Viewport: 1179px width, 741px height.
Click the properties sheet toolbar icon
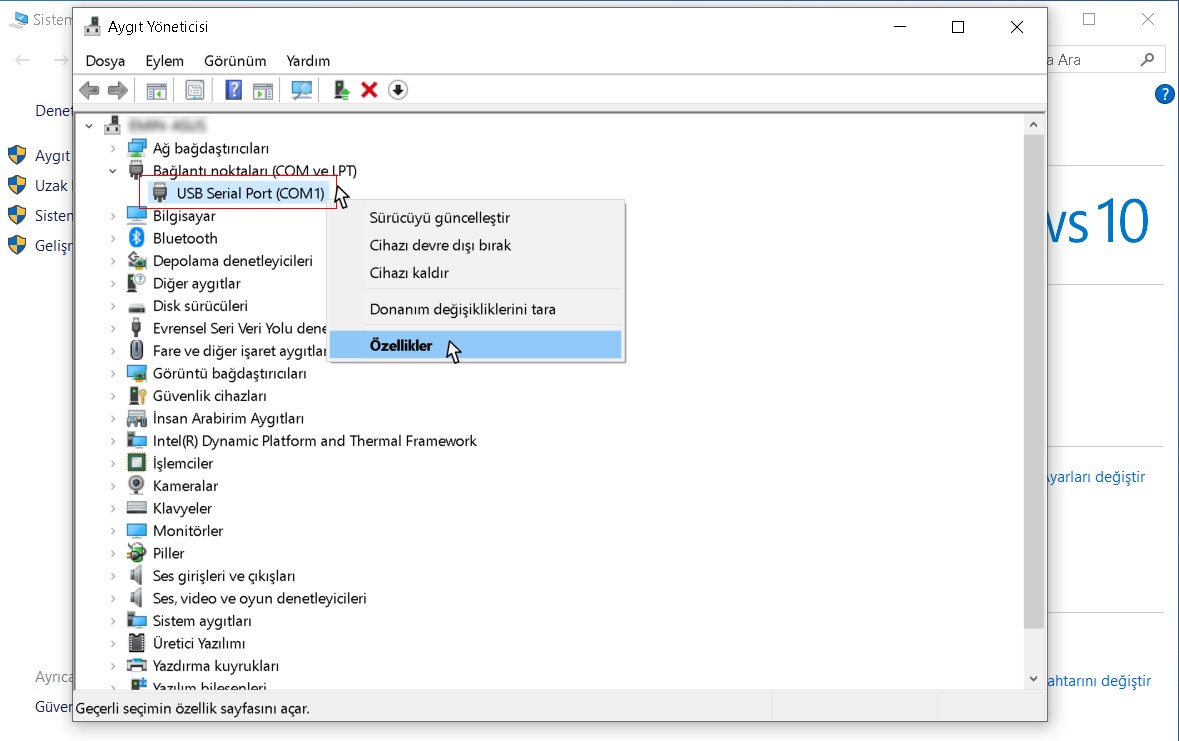(195, 90)
